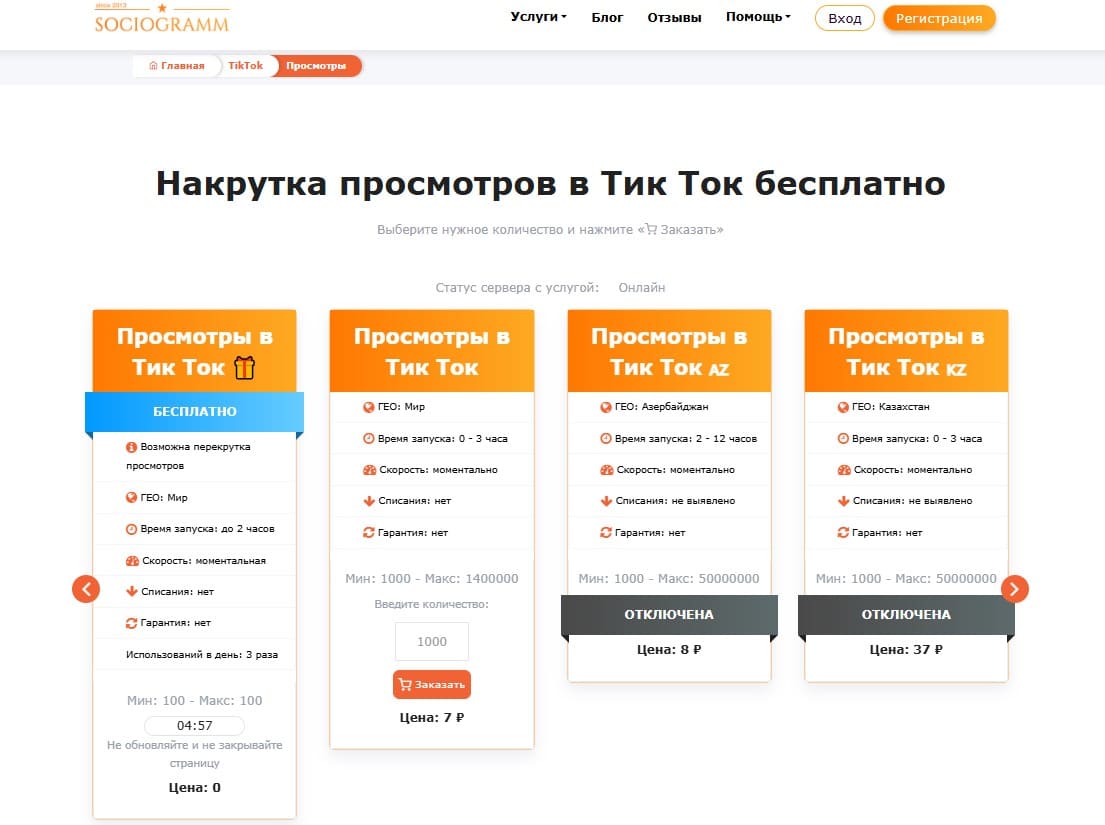The width and height of the screenshot is (1105, 825).
Task: Click the Цена: 37 ₽ text
Action: pyautogui.click(x=906, y=650)
